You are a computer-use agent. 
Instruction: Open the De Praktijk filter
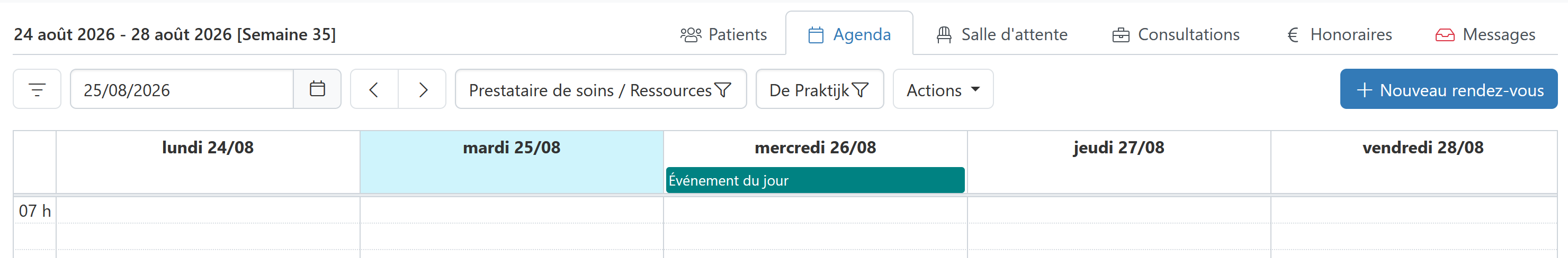819,89
